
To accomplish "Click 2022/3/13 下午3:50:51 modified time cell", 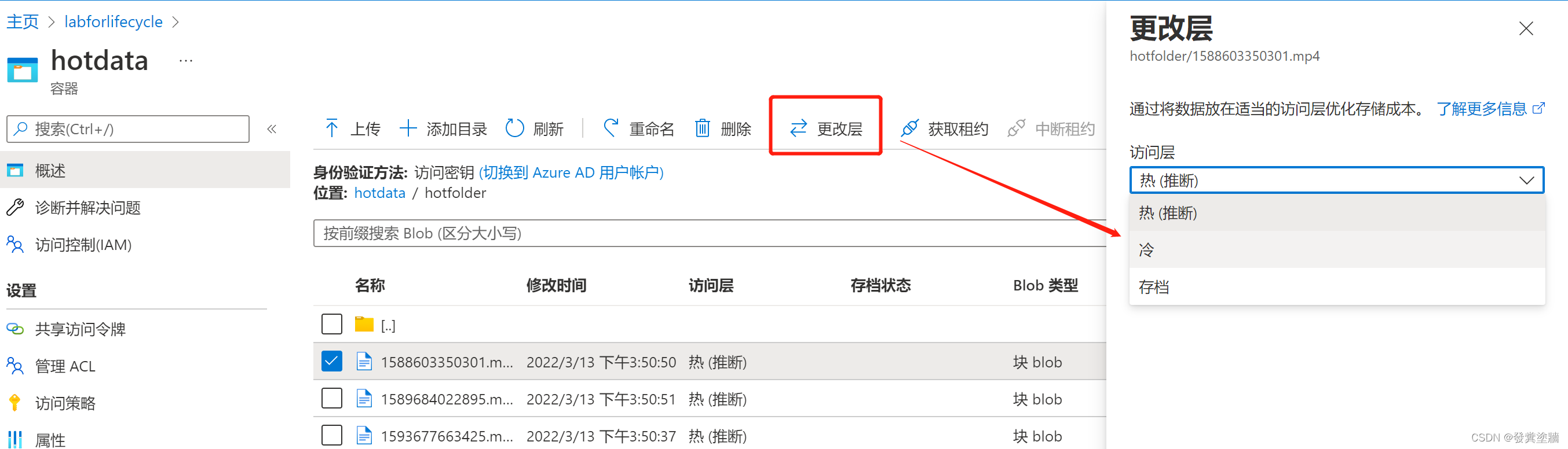I will tap(601, 399).
